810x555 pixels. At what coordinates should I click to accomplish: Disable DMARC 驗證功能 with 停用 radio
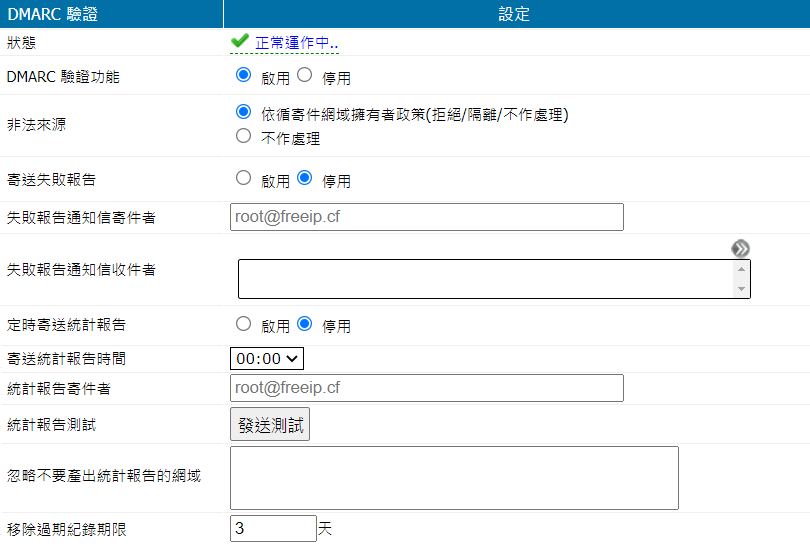(305, 75)
